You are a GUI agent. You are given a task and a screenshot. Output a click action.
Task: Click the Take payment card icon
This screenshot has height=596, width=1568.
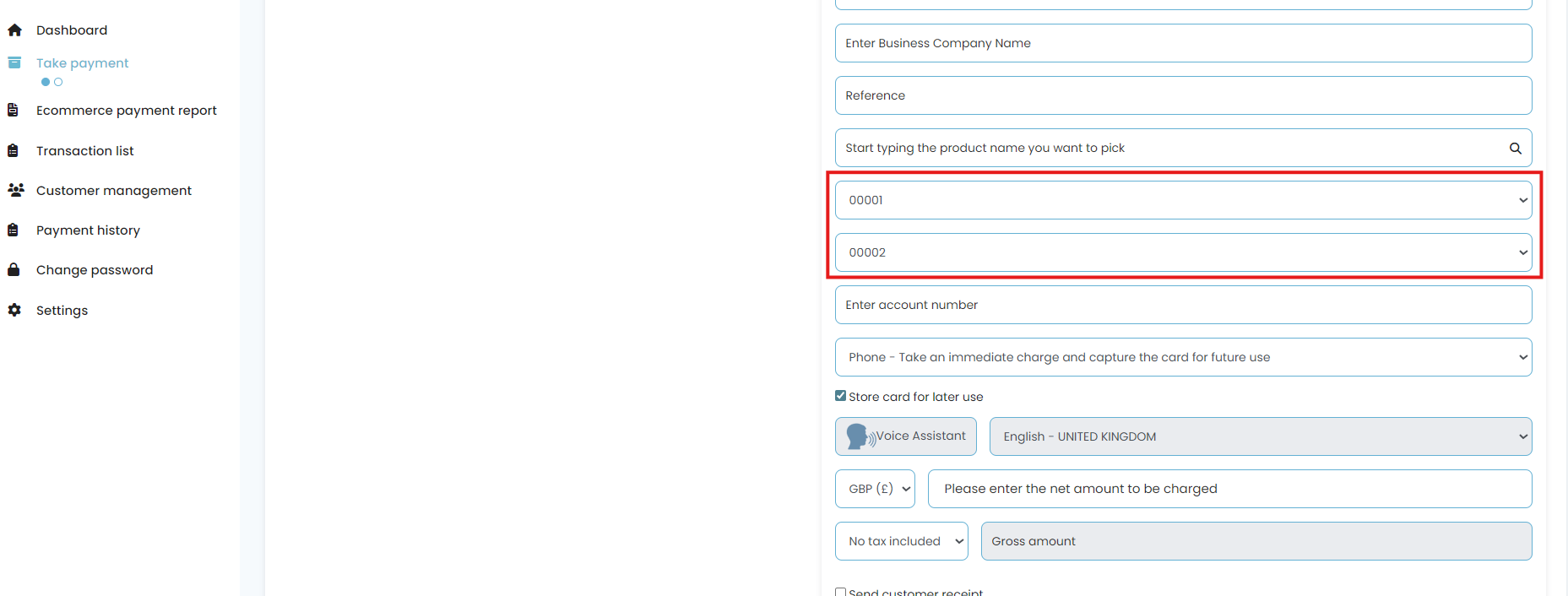click(x=14, y=62)
